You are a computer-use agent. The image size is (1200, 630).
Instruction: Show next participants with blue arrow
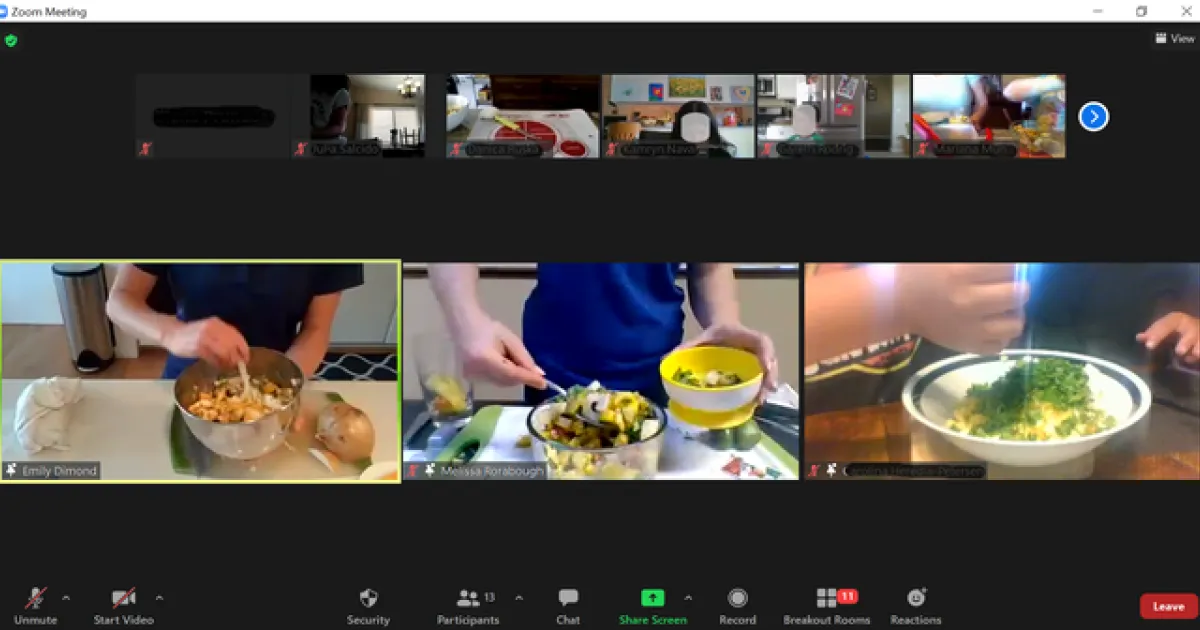click(1093, 117)
